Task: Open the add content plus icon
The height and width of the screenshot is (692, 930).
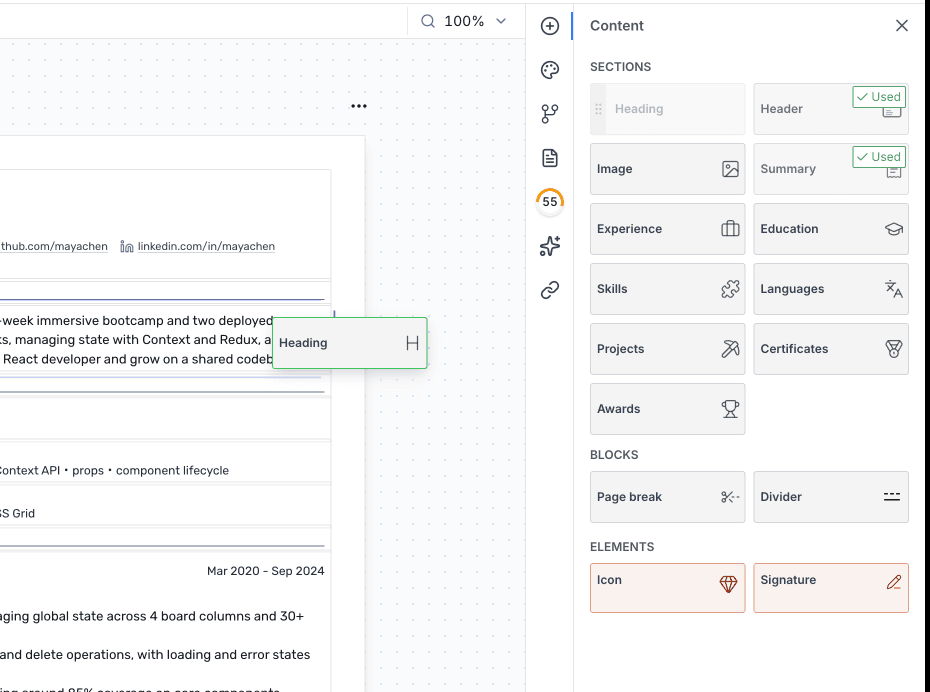Action: [550, 26]
